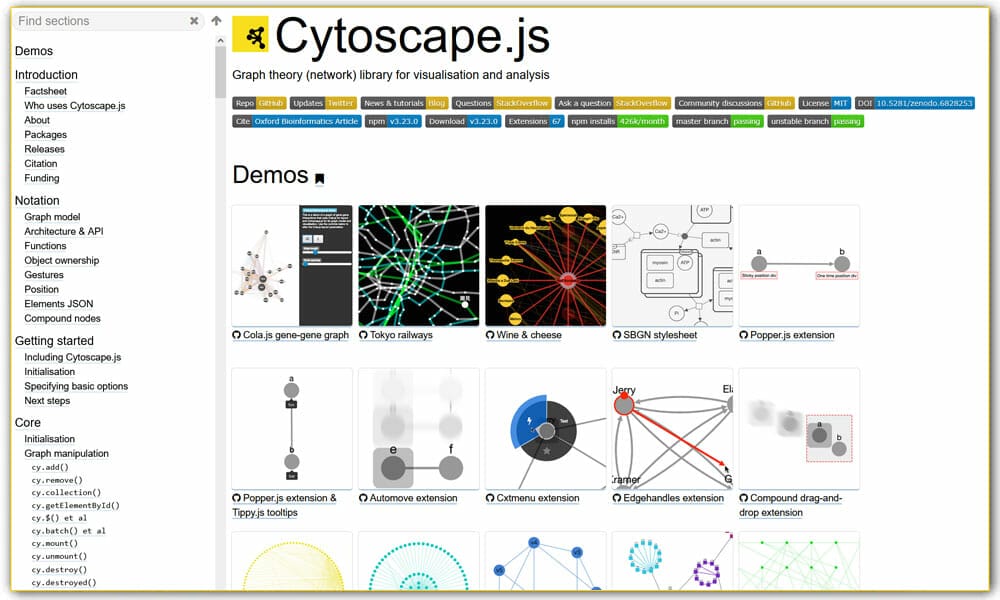Click the scroll-to-top arrow above the sidebar

pyautogui.click(x=216, y=20)
